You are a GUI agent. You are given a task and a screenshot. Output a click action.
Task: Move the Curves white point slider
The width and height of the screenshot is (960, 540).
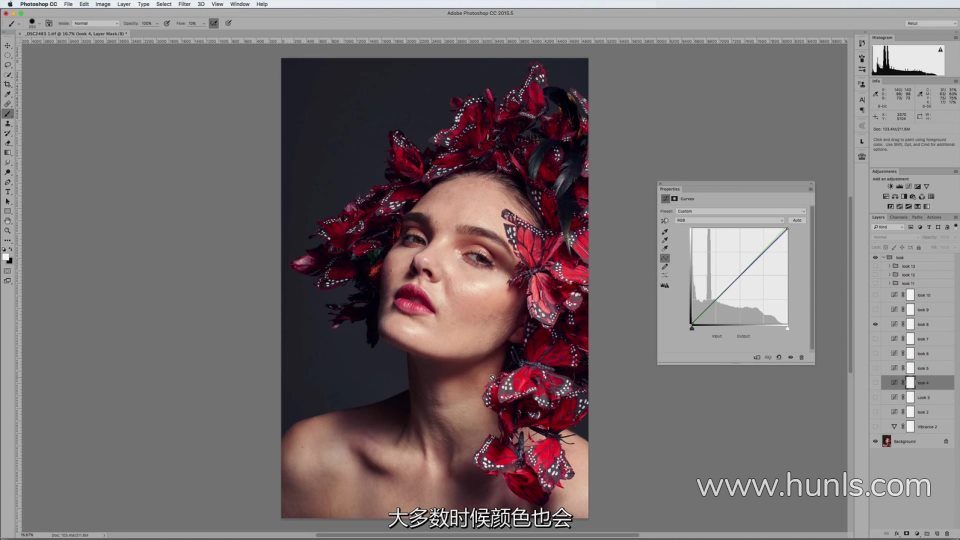pos(787,329)
